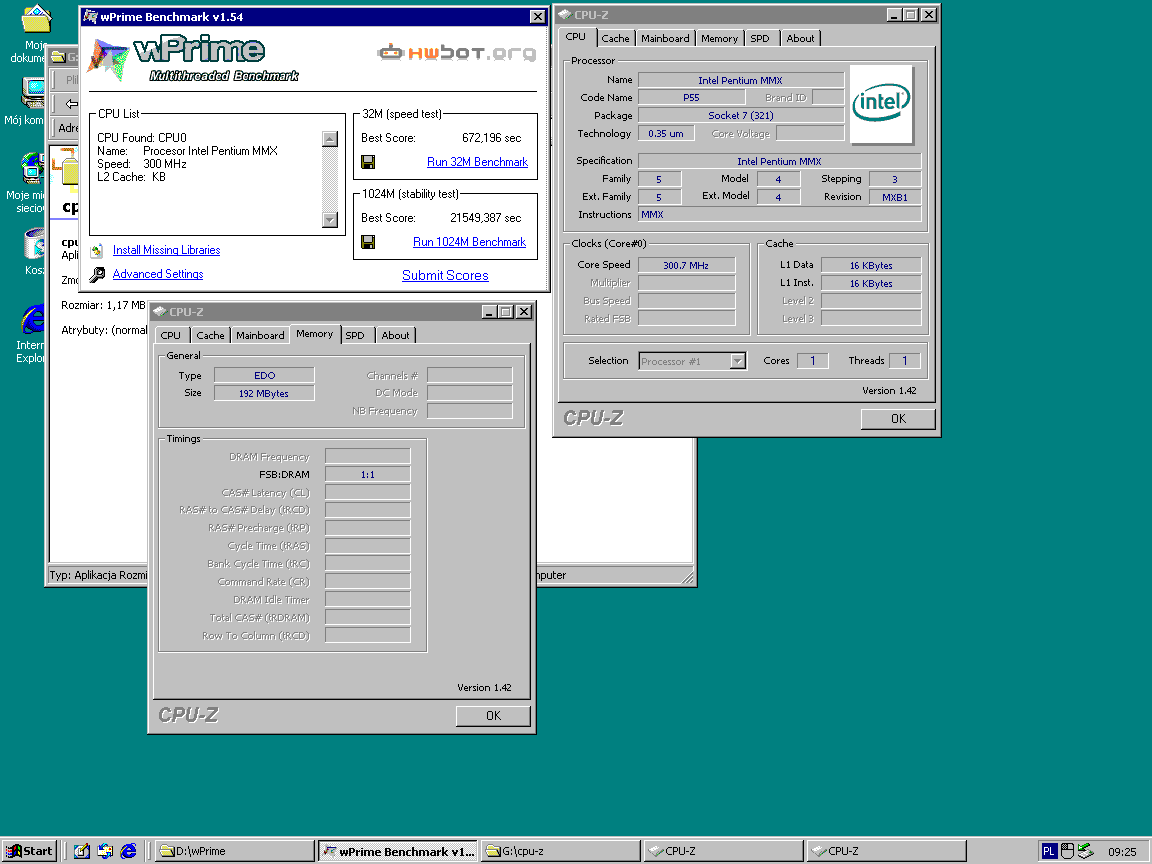
Task: Open the Mój komputer desktop icon
Action: pos(31,93)
